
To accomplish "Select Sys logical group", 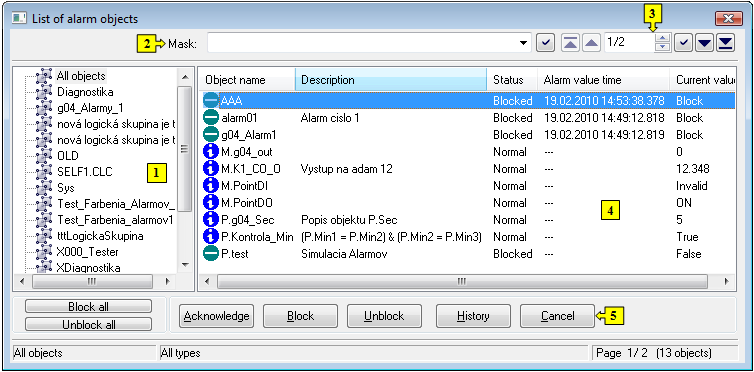I will 65,187.
